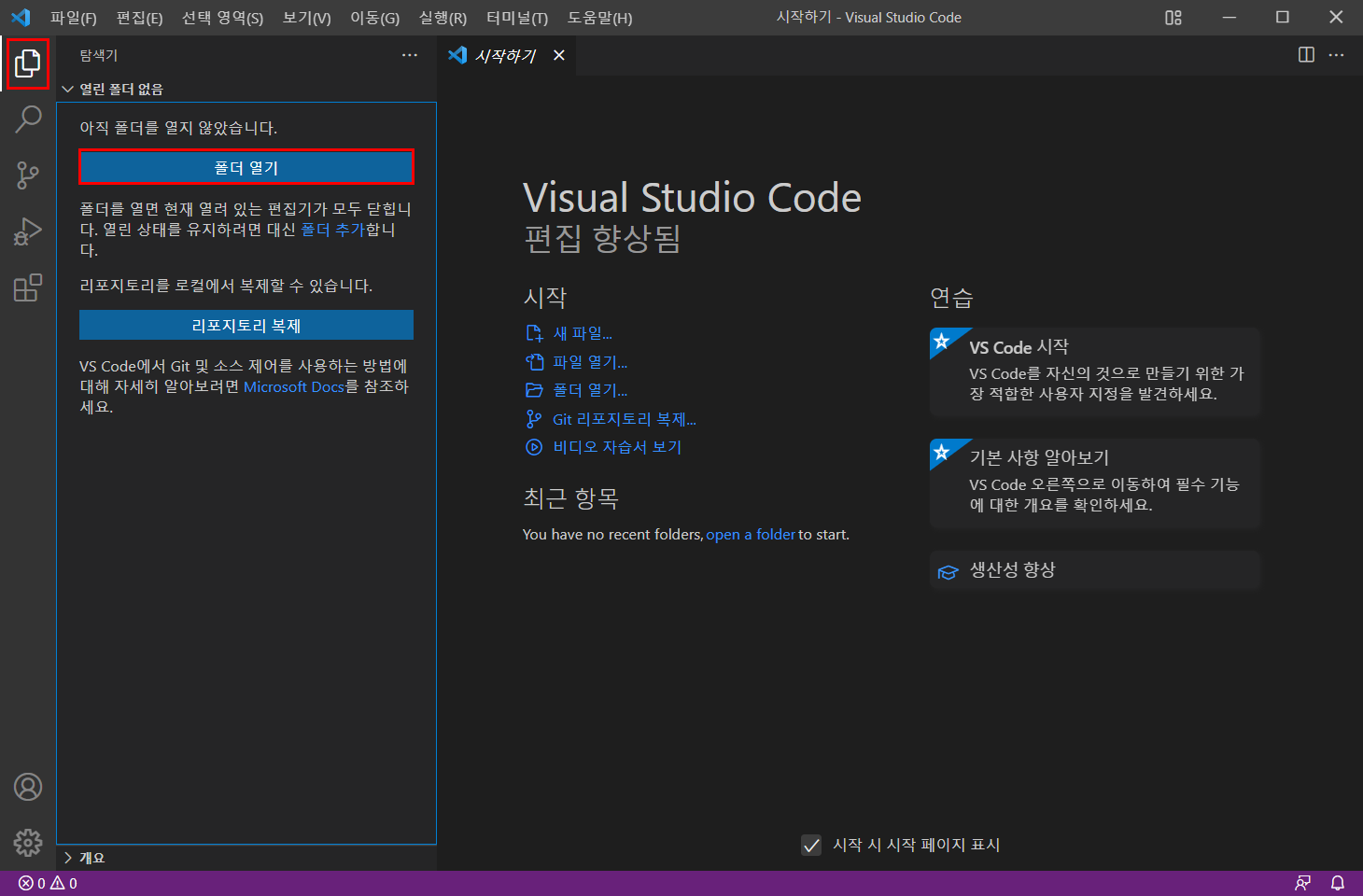Image resolution: width=1363 pixels, height=896 pixels.
Task: Open the 도움말(H) menu
Action: point(599,18)
